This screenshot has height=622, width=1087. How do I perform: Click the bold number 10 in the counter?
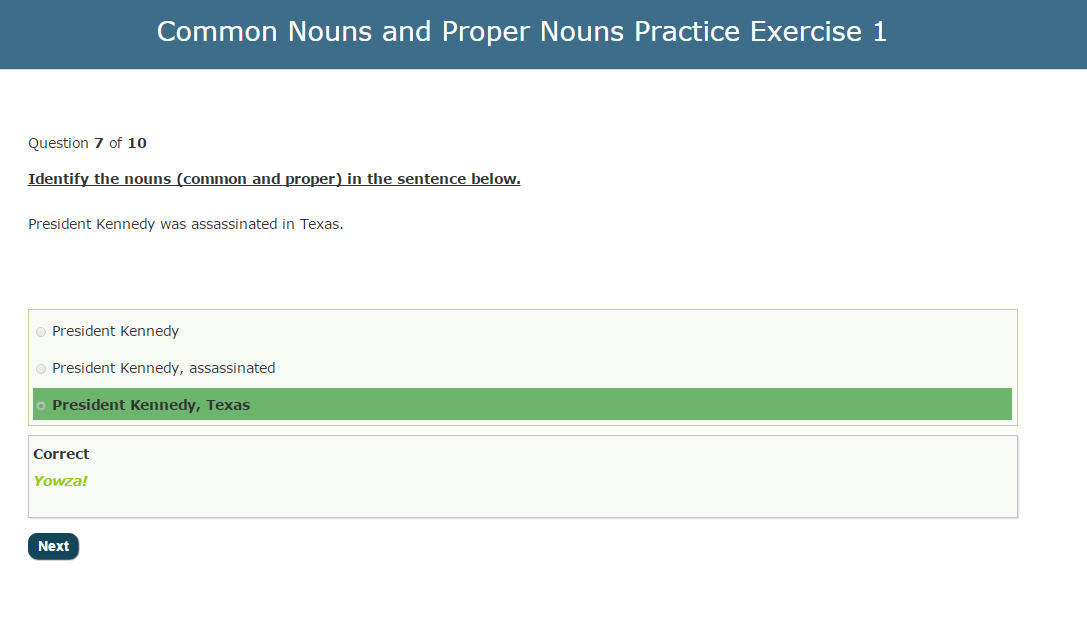137,143
